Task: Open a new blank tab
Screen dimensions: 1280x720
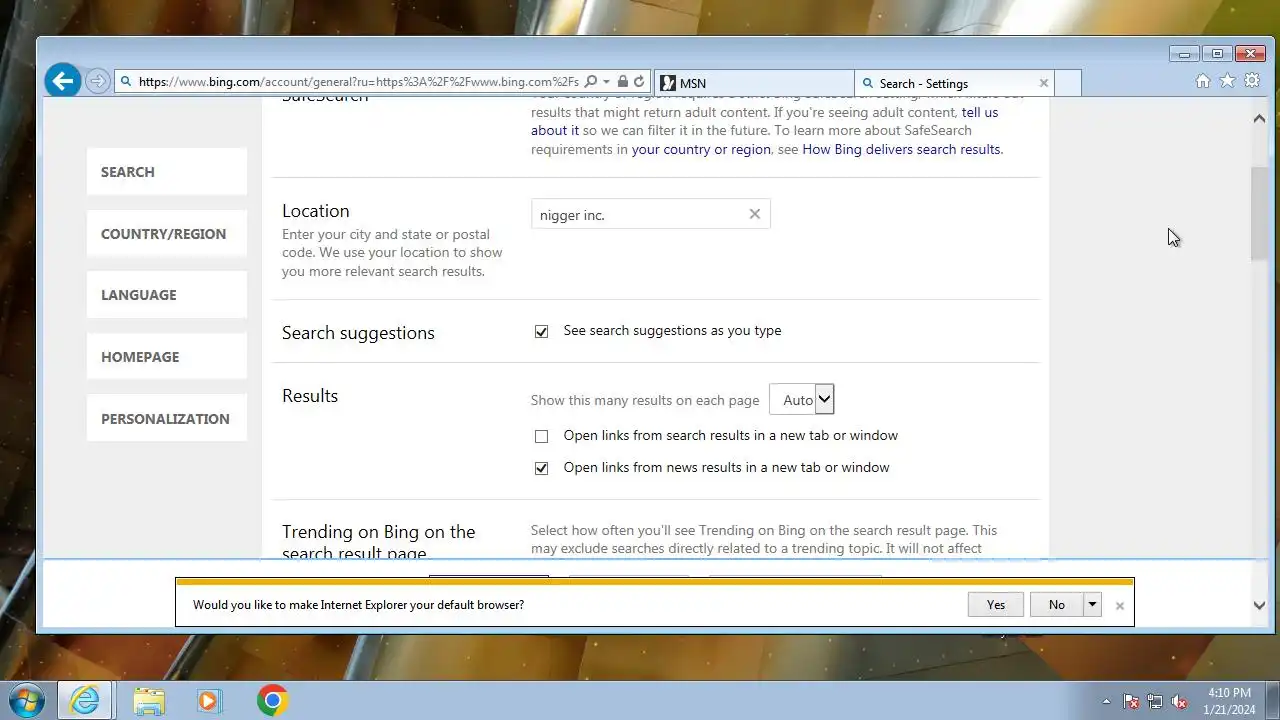Action: [1068, 83]
